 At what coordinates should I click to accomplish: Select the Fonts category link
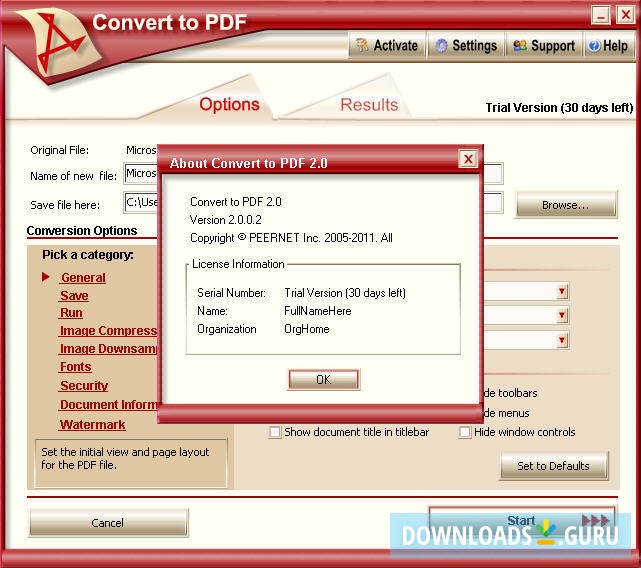click(x=75, y=367)
